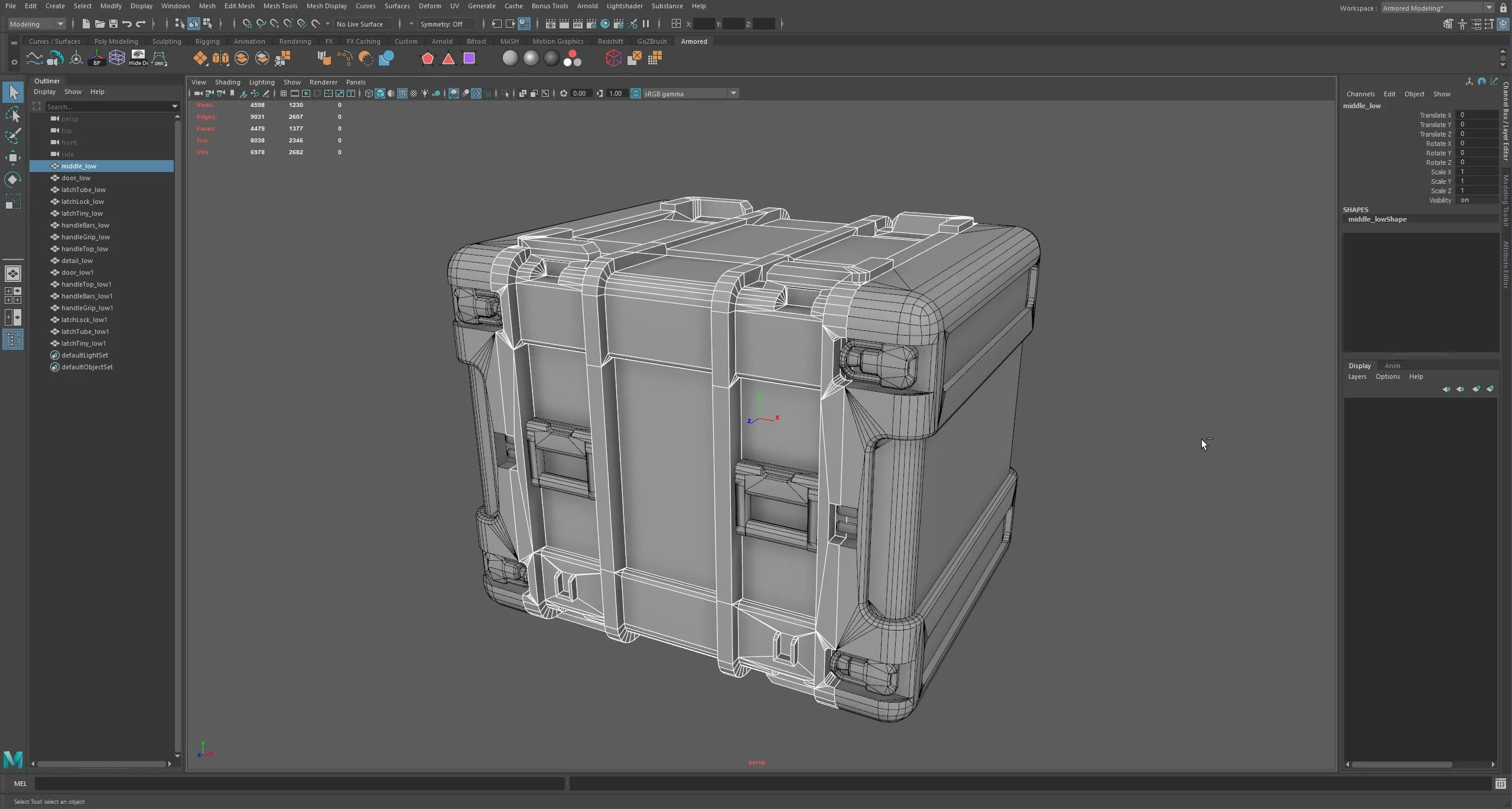The image size is (1512, 809).
Task: Toggle the color management ON button
Action: pos(636,93)
